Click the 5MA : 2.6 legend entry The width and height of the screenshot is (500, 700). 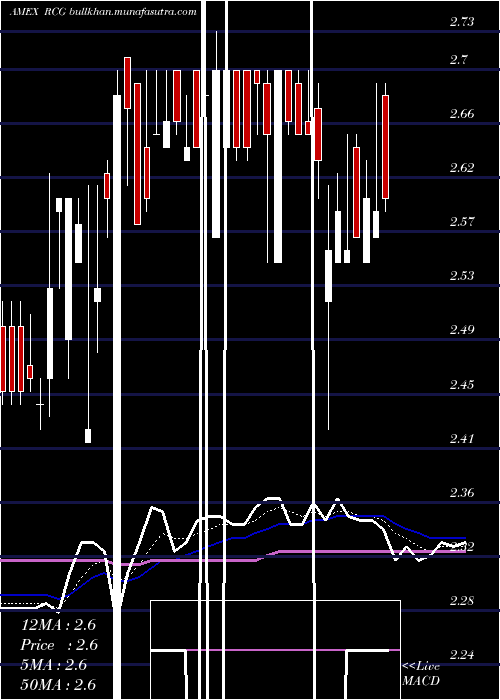[x=54, y=665]
